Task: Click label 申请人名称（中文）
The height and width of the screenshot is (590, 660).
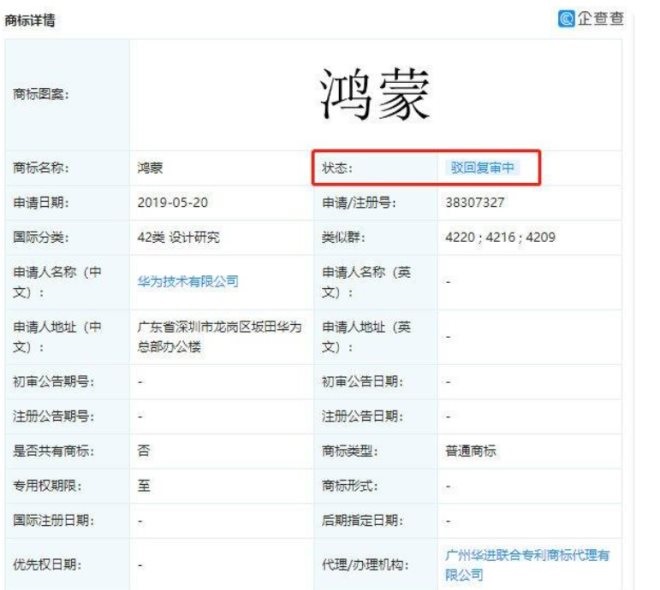Action: 57,282
